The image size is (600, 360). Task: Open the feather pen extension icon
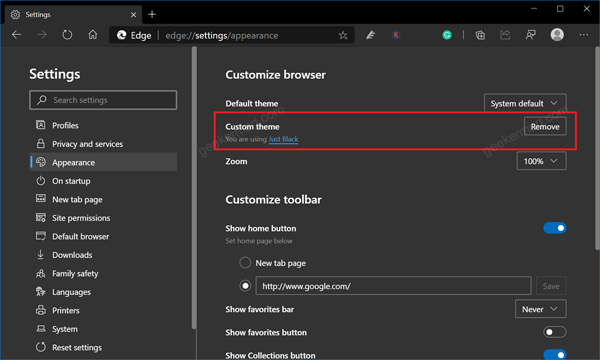[370, 35]
